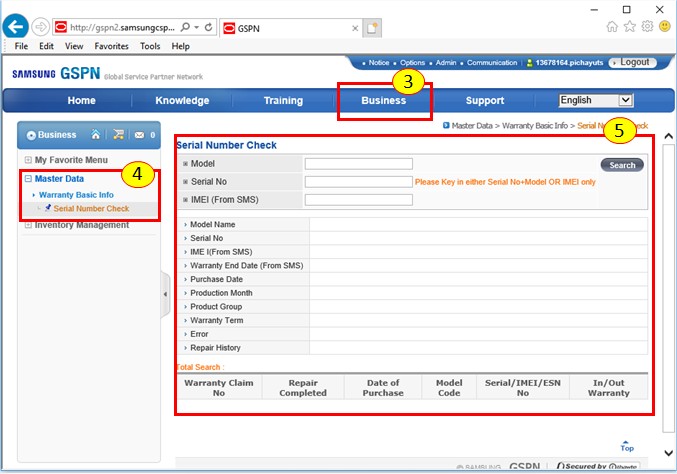Open the Help menu
Screen dimensions: 677x474
[x=180, y=46]
